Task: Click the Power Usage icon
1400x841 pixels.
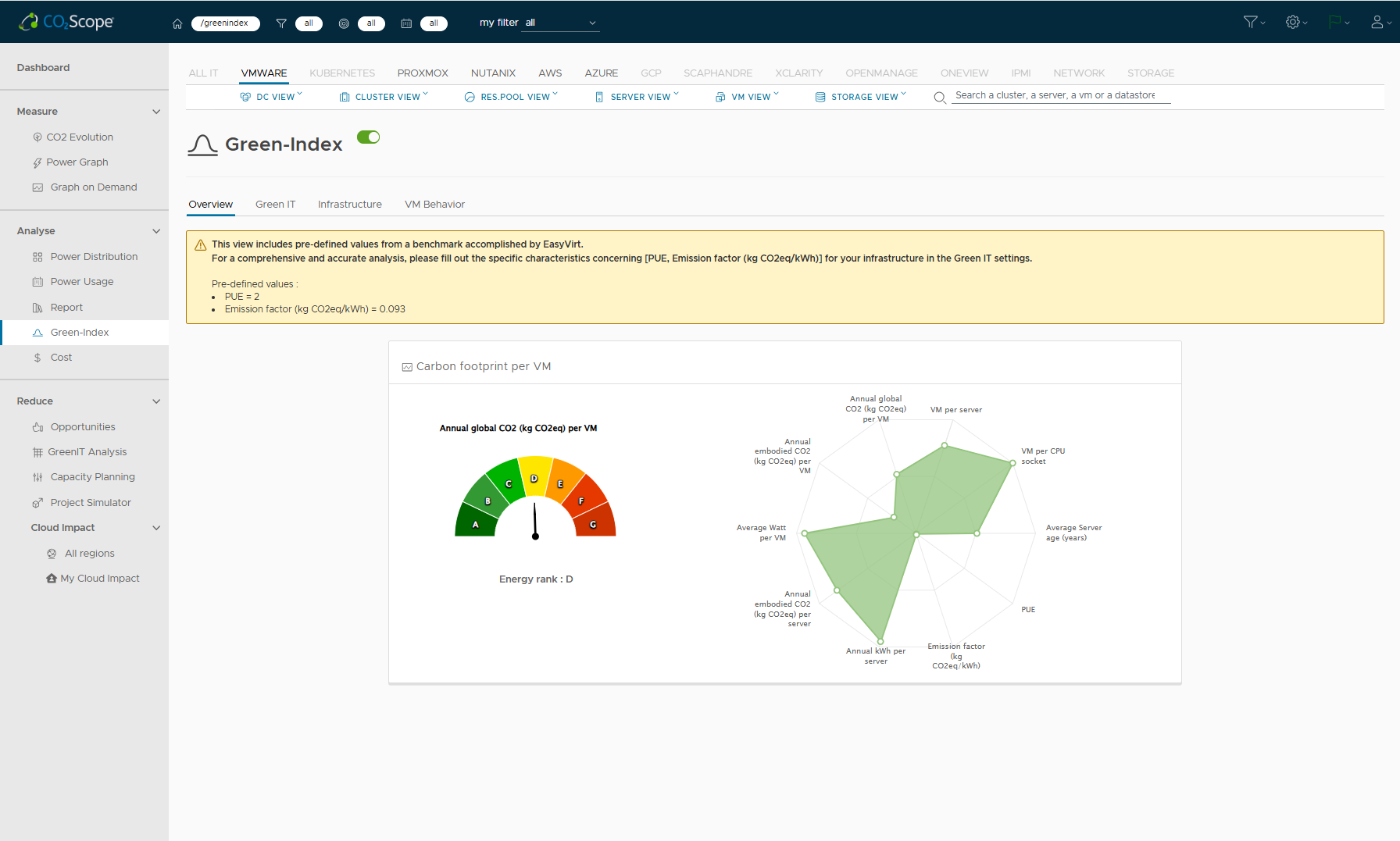Action: point(37,282)
